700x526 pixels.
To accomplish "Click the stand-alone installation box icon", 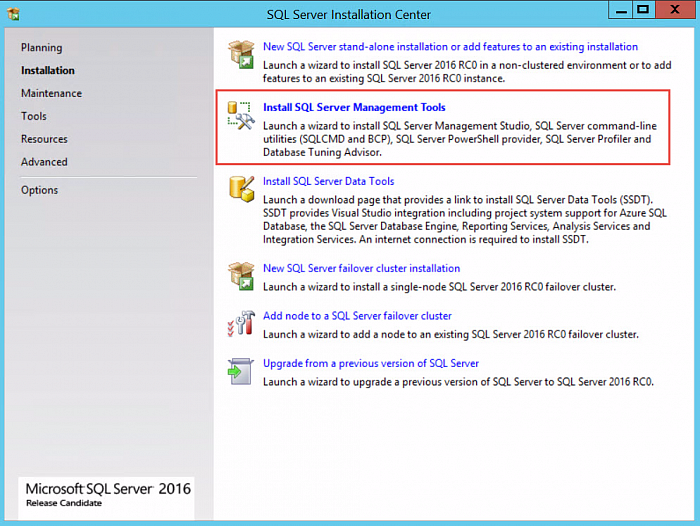I will (x=241, y=54).
